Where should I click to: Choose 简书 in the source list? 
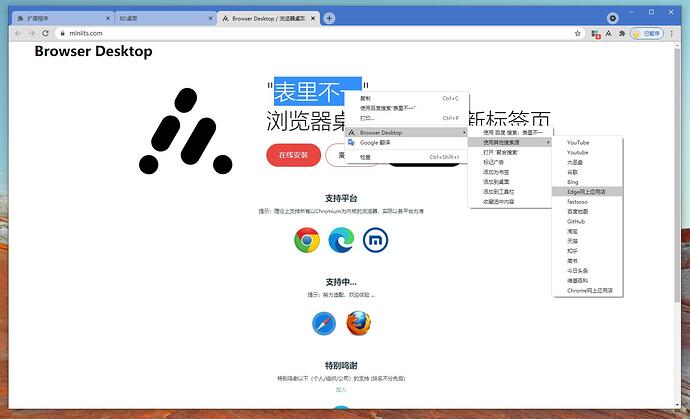pos(587,261)
